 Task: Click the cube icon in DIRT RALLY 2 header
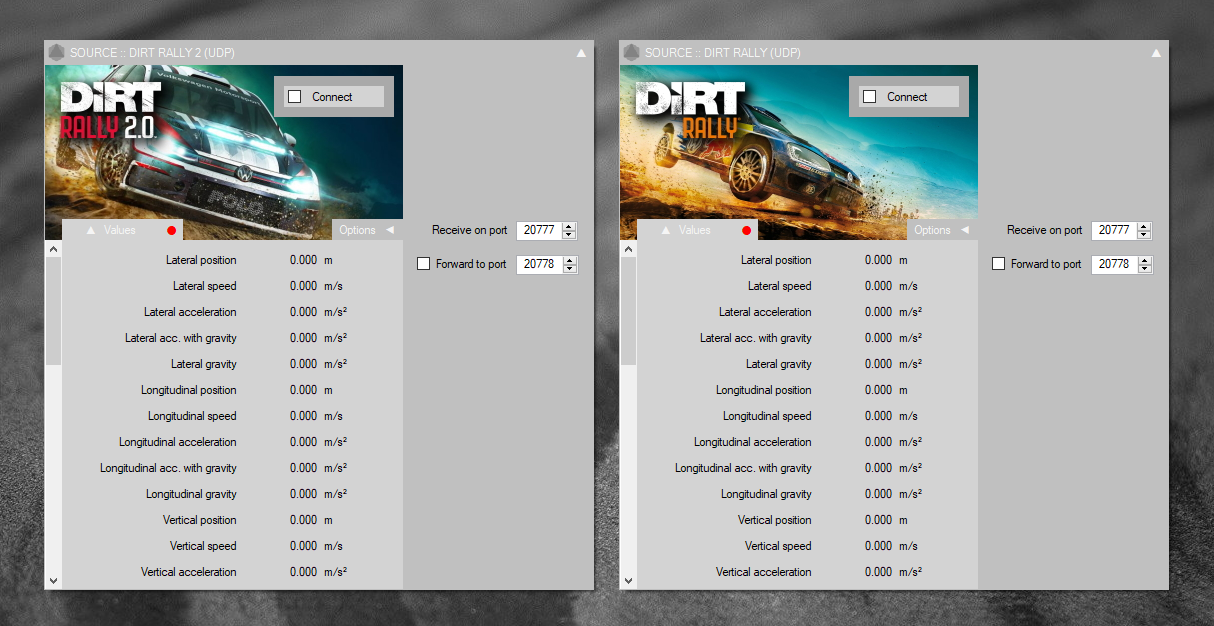tap(57, 52)
